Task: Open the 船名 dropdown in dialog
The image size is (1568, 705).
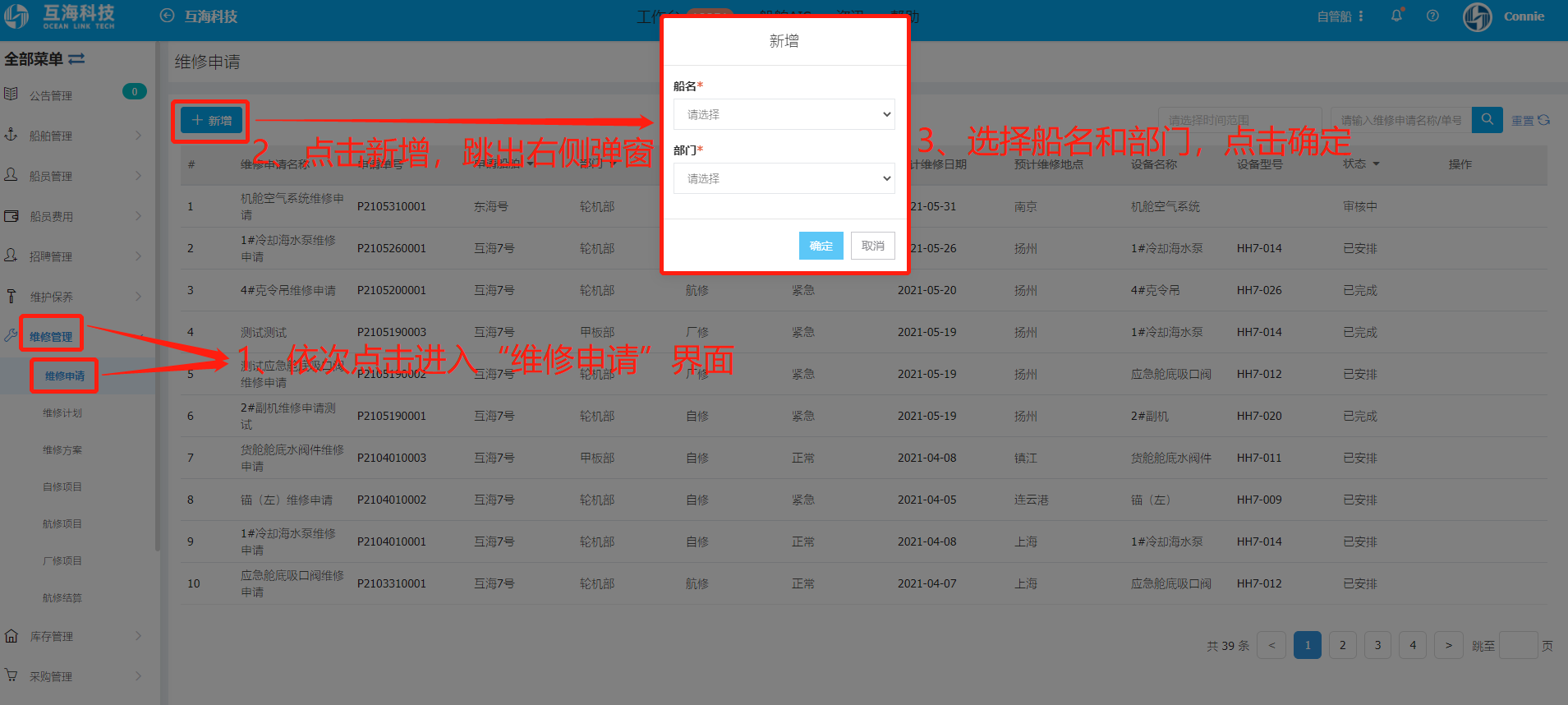Action: coord(784,114)
